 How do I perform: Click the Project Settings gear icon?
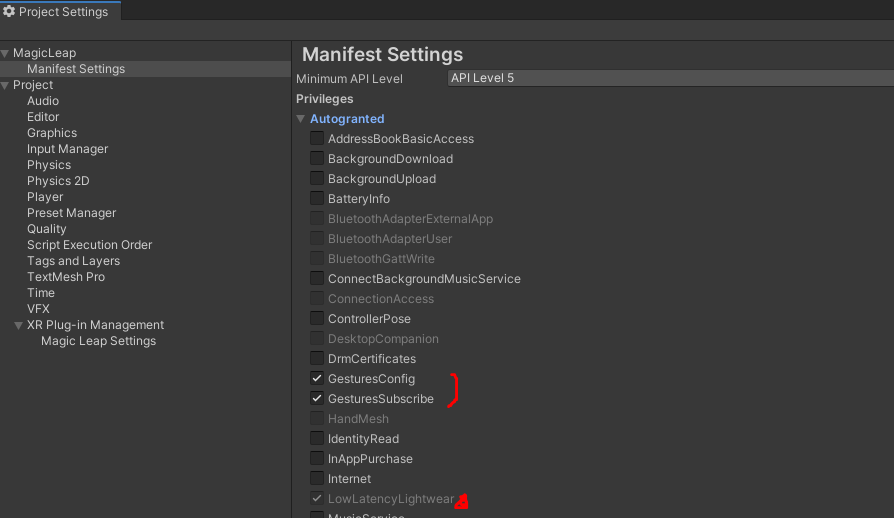click(9, 12)
